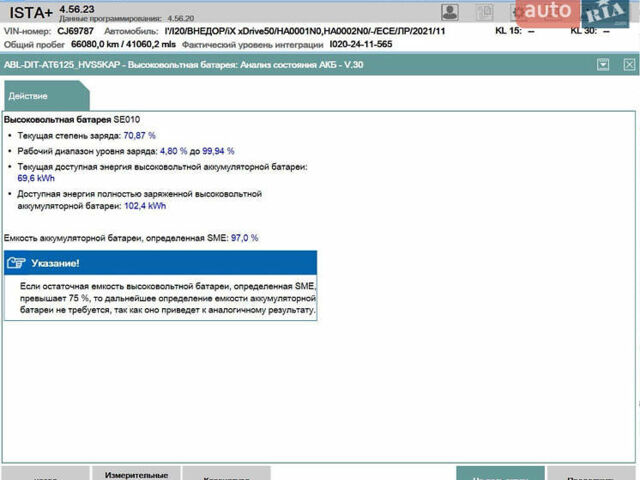Click the ISTA+ logo

point(30,12)
